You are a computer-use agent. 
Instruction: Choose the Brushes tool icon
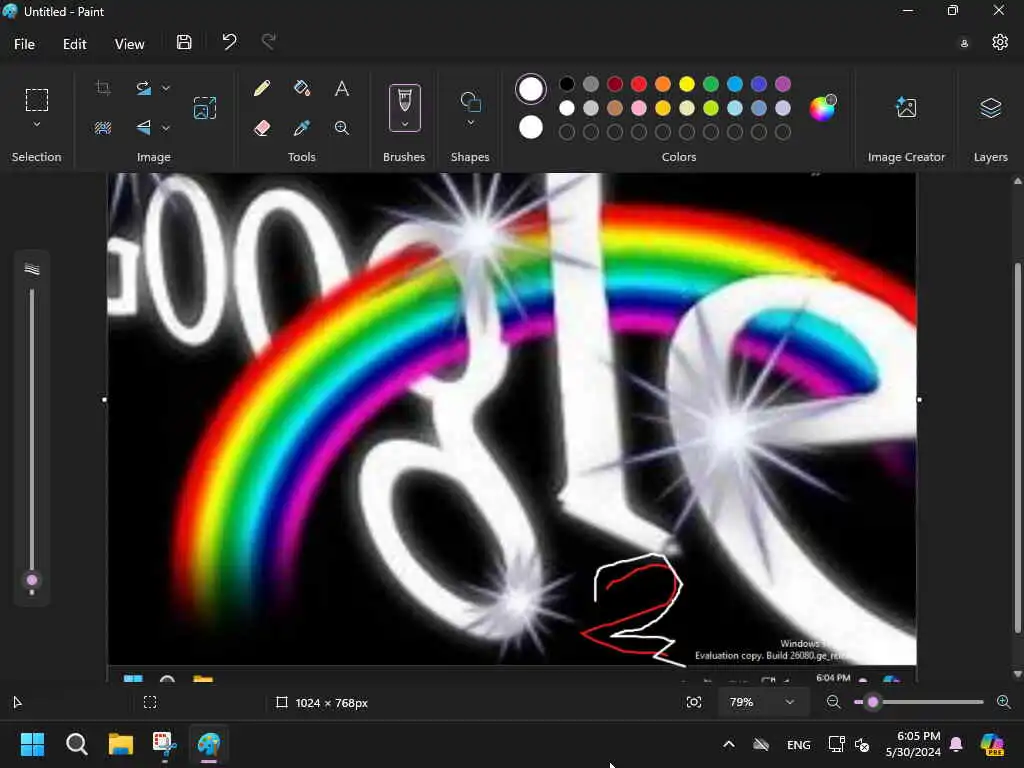pos(405,101)
